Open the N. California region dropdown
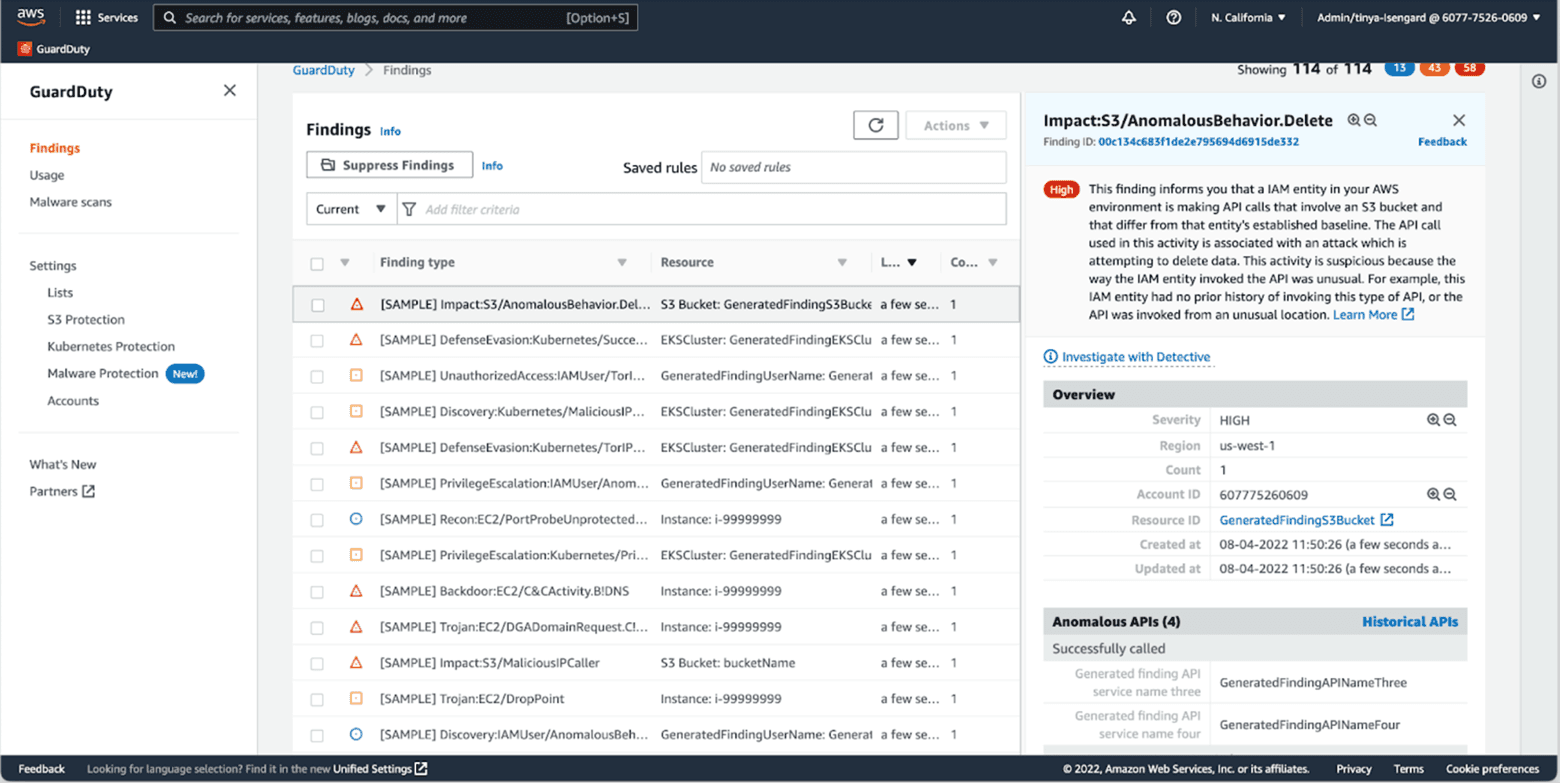Viewport: 1560px width, 783px height. click(1248, 18)
